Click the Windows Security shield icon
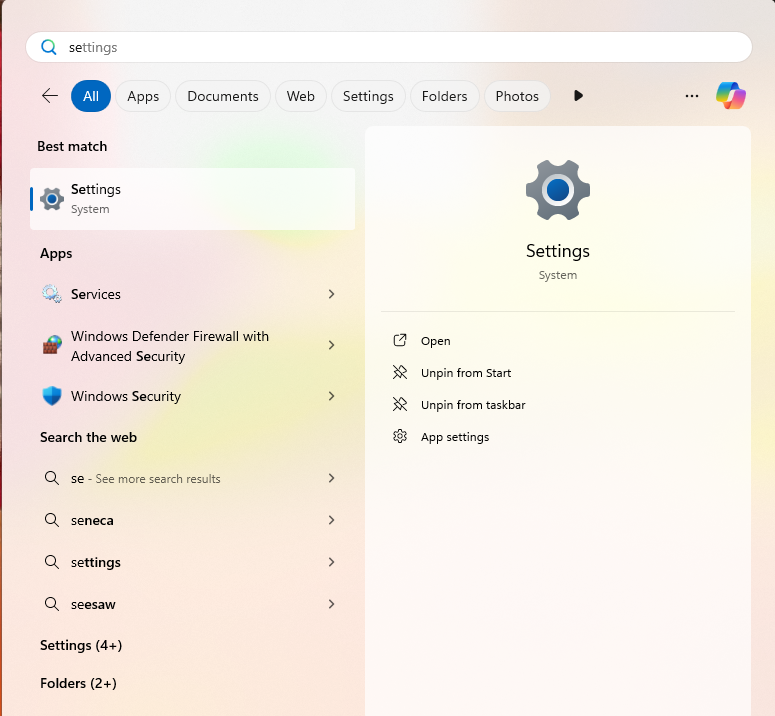 pos(52,396)
